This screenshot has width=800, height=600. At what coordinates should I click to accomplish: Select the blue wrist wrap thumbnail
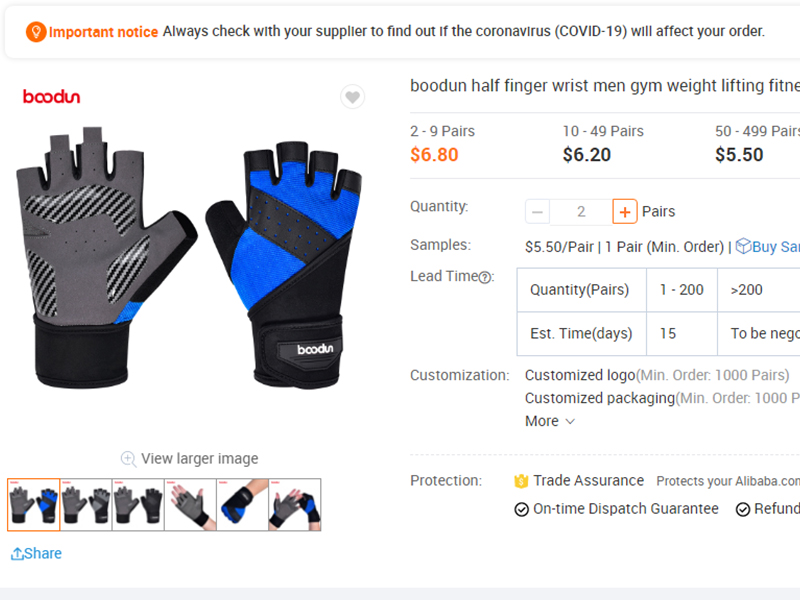coord(242,505)
